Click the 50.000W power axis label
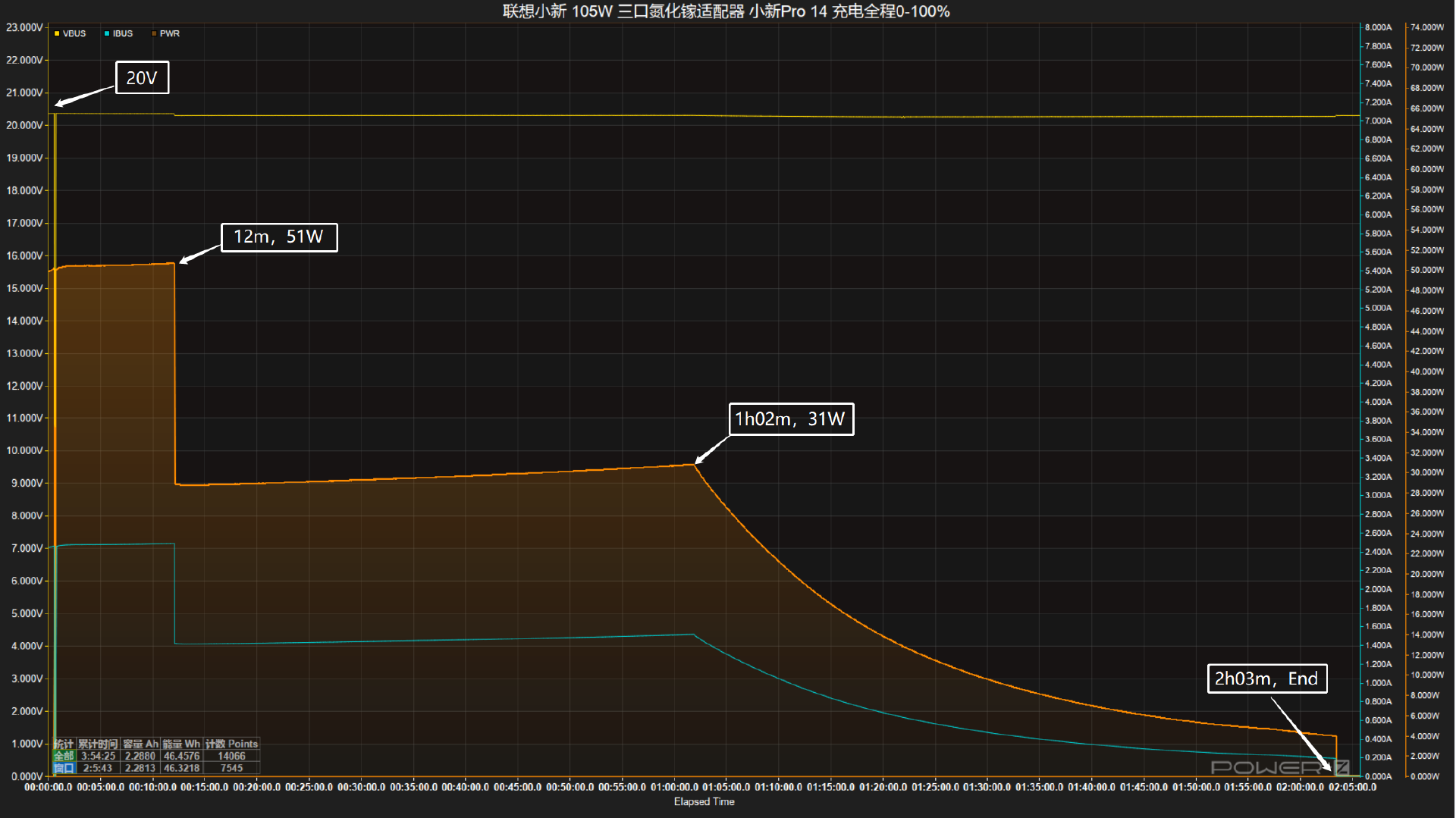The height and width of the screenshot is (818, 1456). pos(1427,270)
